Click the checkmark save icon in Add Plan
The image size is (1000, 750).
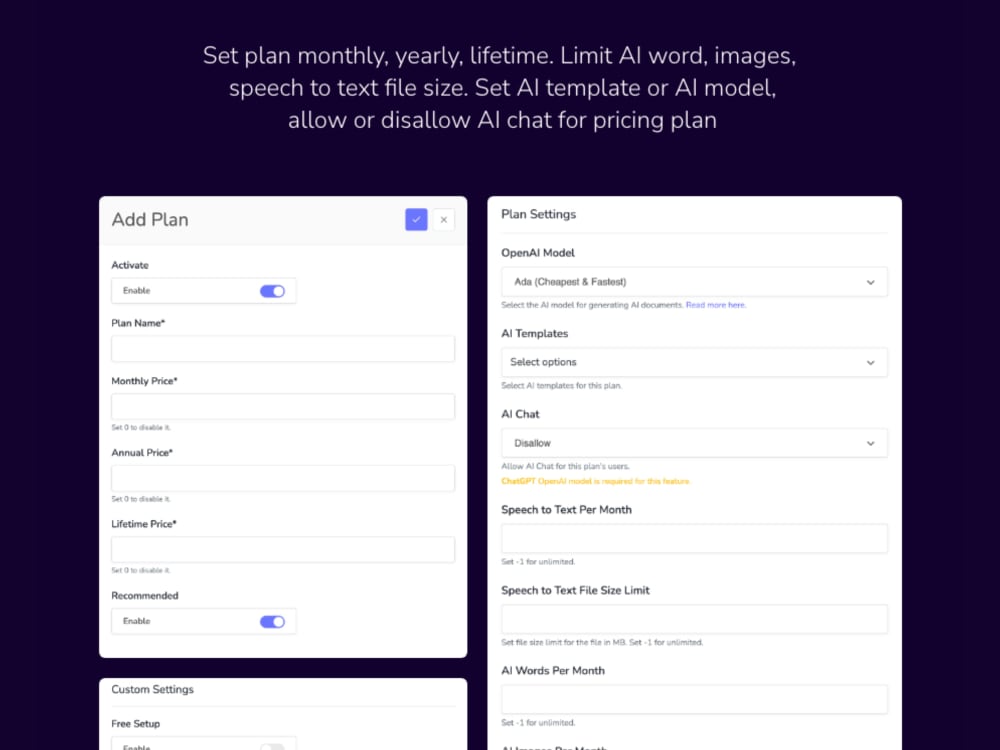point(416,219)
